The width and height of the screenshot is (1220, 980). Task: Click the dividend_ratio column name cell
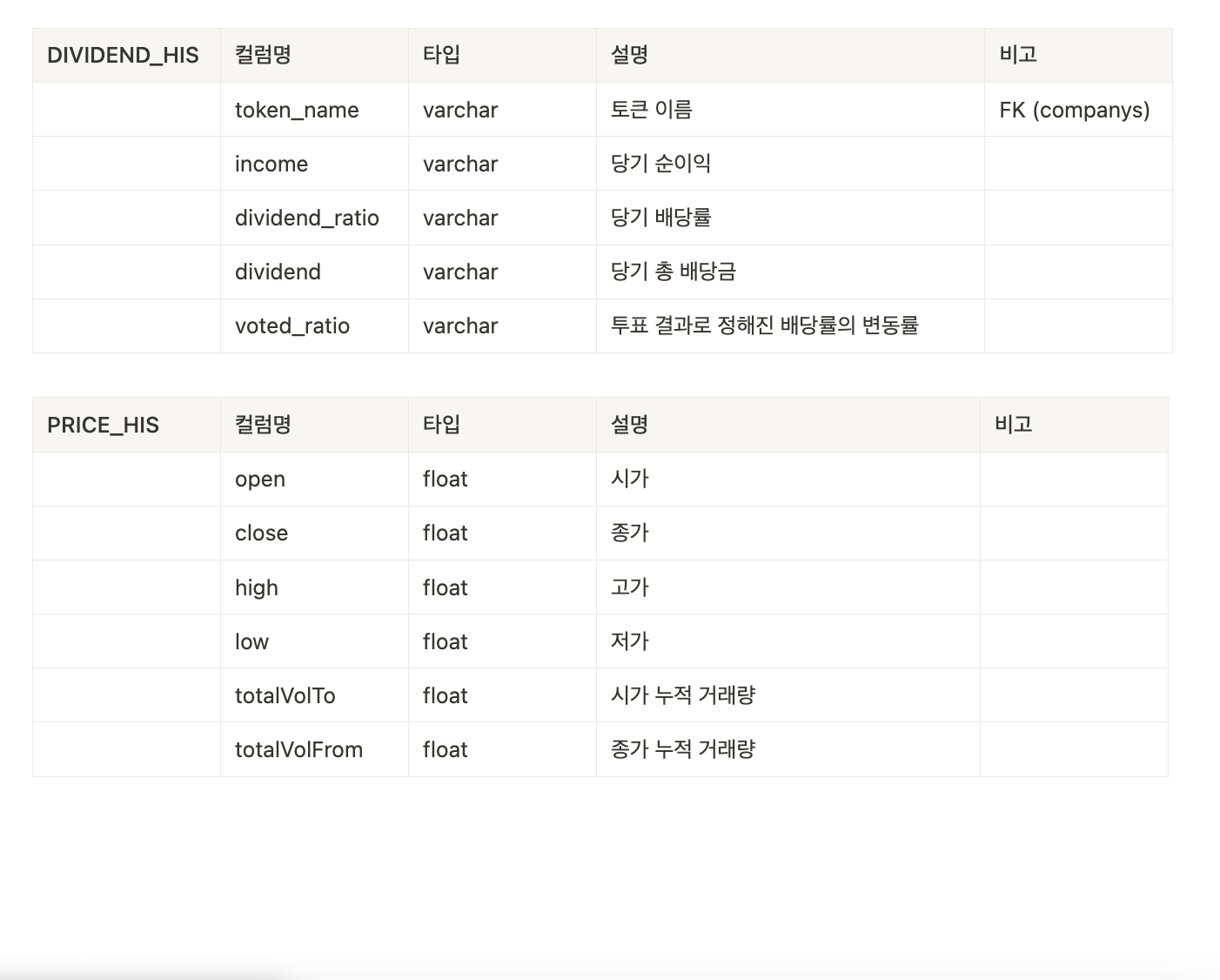[x=314, y=218]
